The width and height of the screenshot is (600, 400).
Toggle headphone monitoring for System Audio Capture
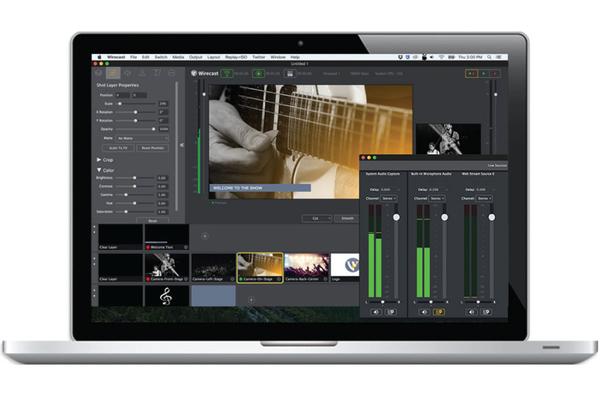point(391,312)
